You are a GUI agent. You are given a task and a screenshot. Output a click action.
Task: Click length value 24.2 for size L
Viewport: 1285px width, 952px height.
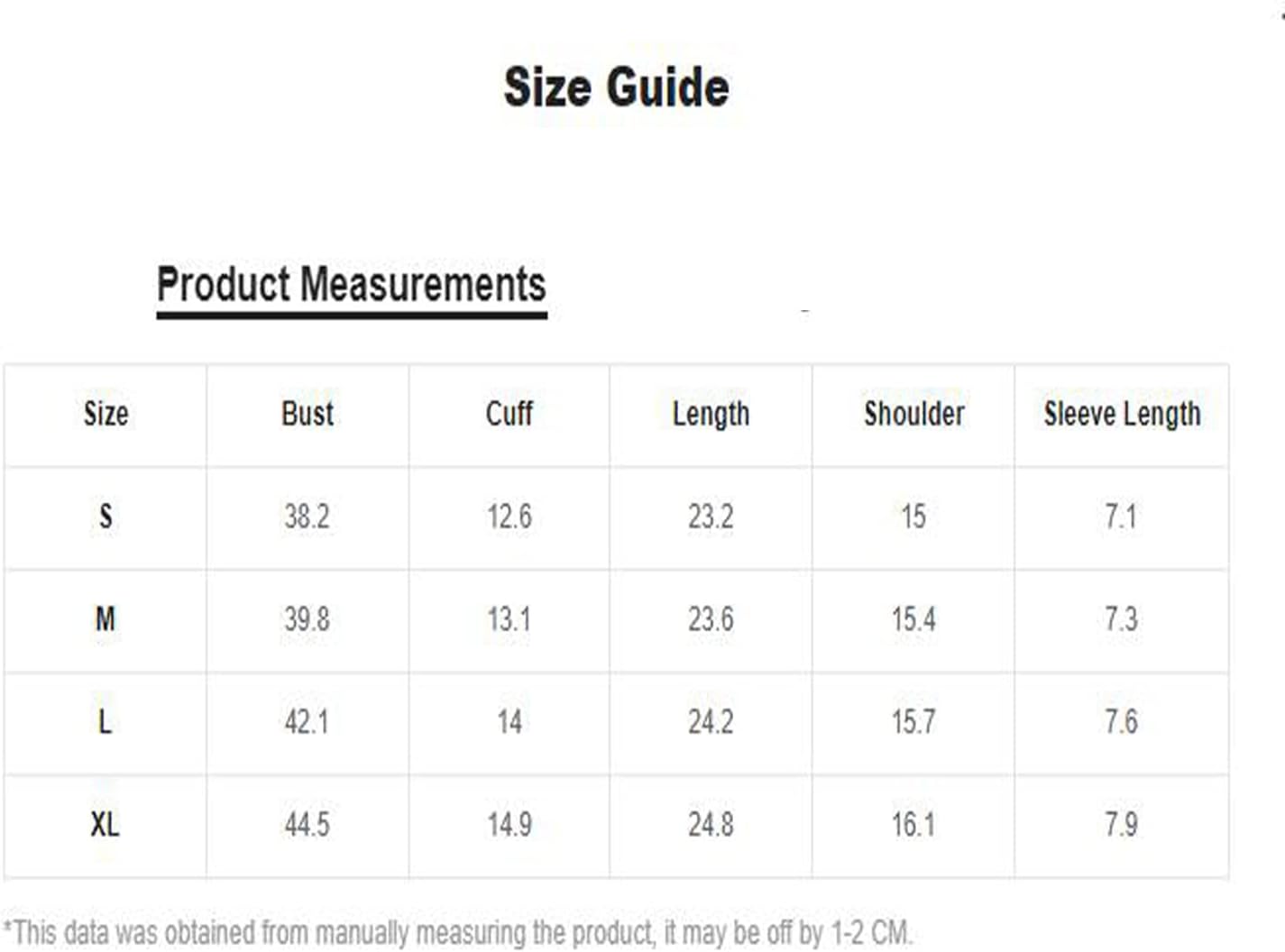[711, 722]
